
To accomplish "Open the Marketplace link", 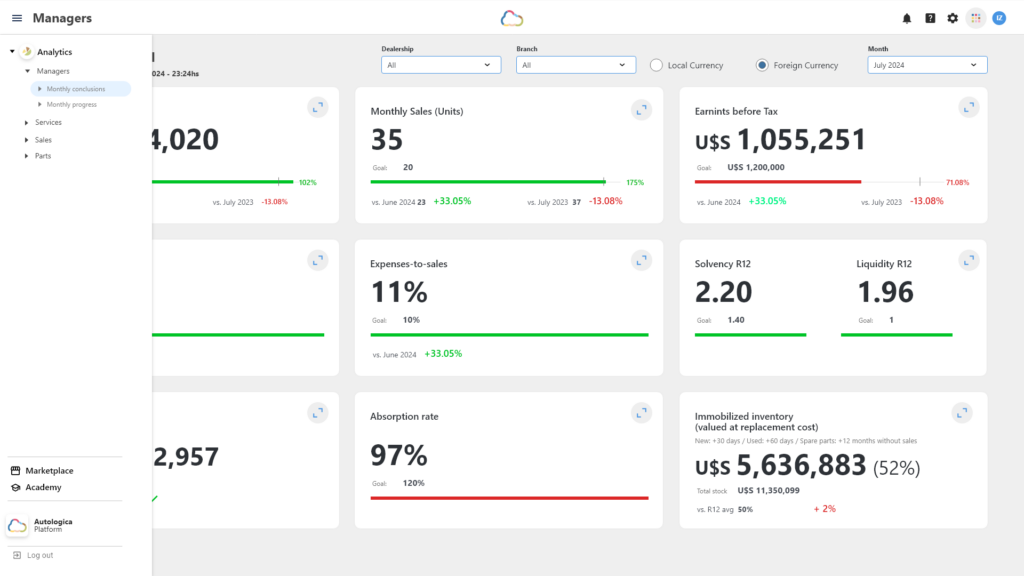I will point(49,470).
